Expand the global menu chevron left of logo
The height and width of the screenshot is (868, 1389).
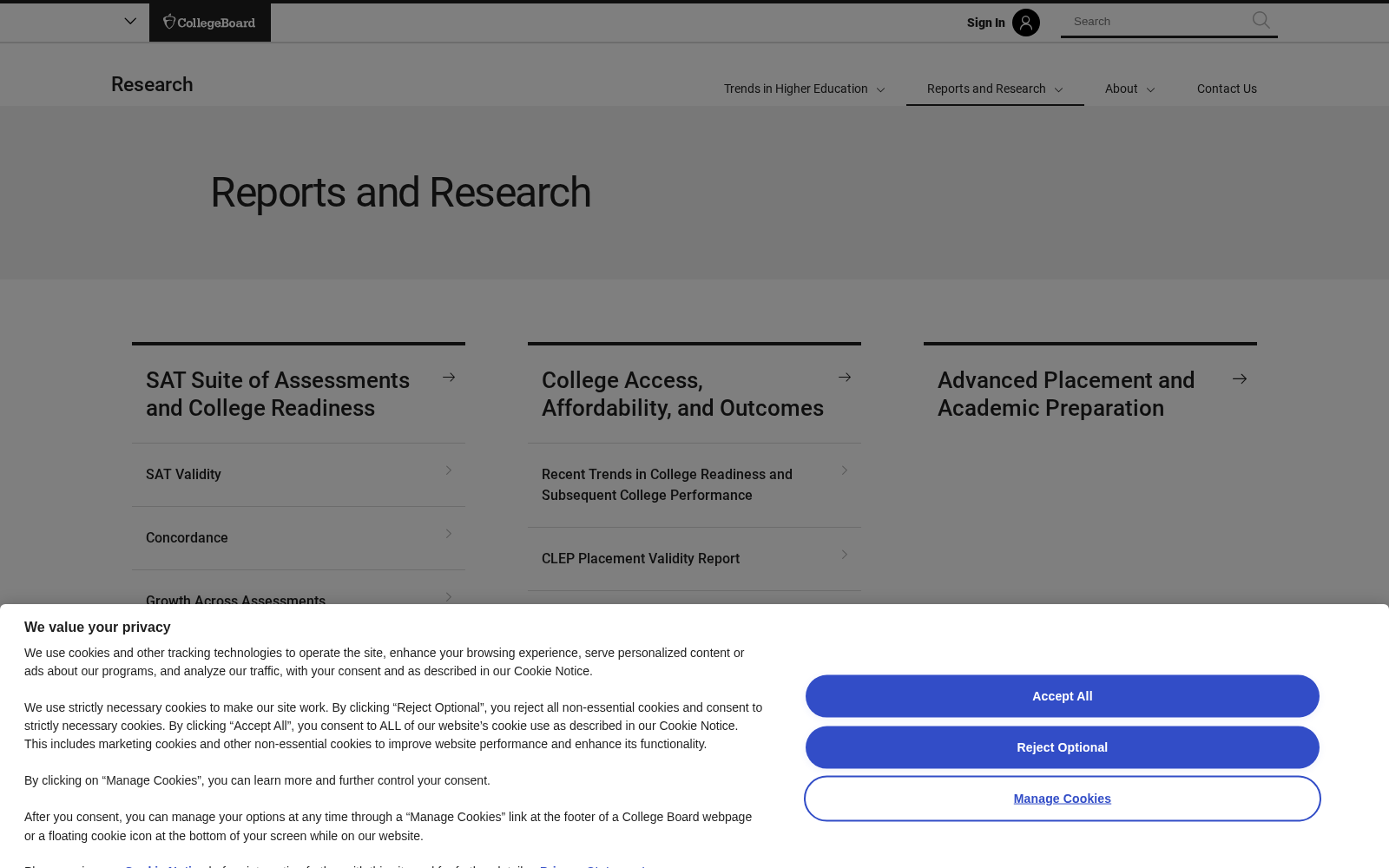point(130,21)
